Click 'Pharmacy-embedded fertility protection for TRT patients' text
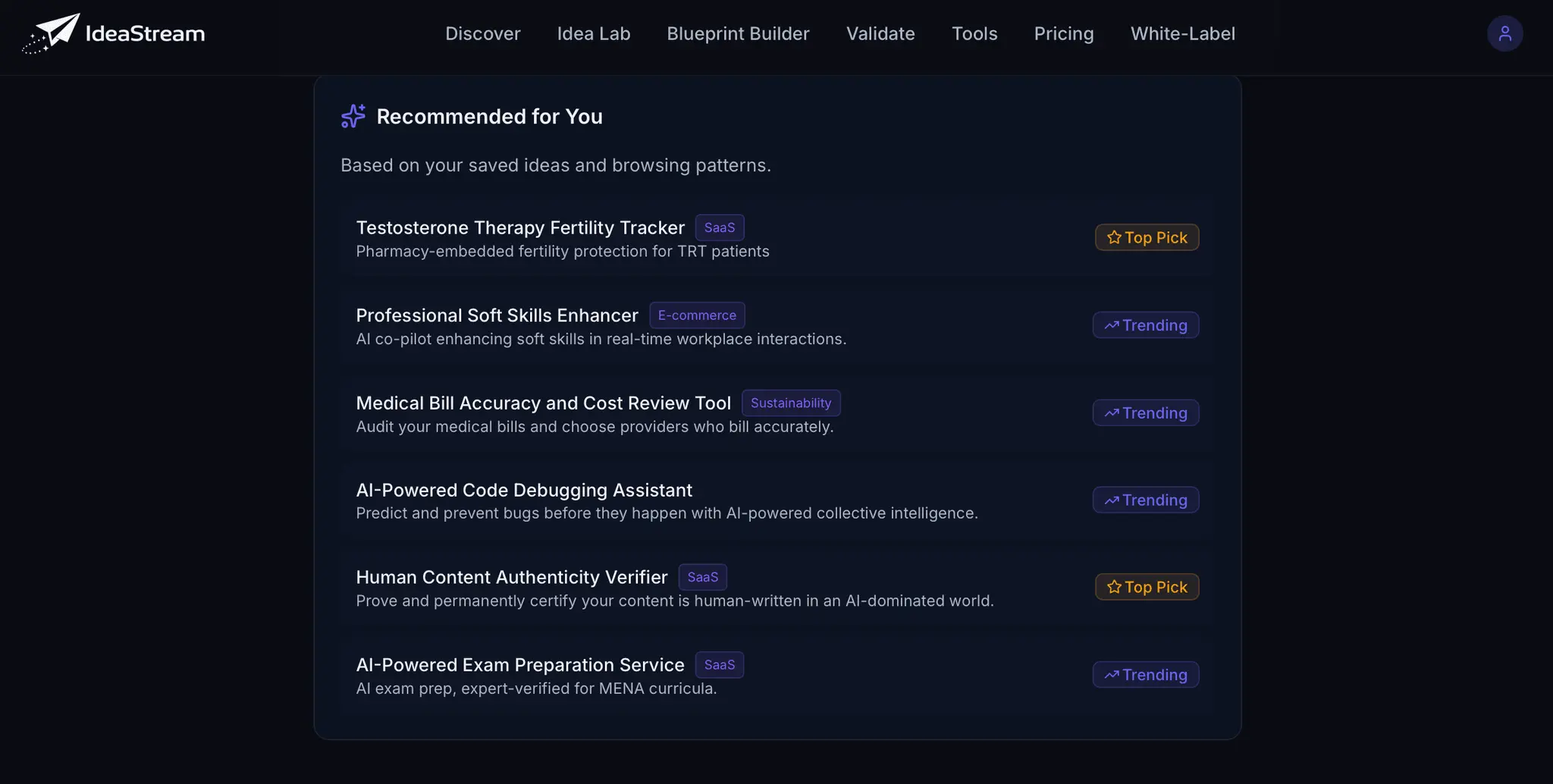This screenshot has width=1553, height=784. click(563, 252)
